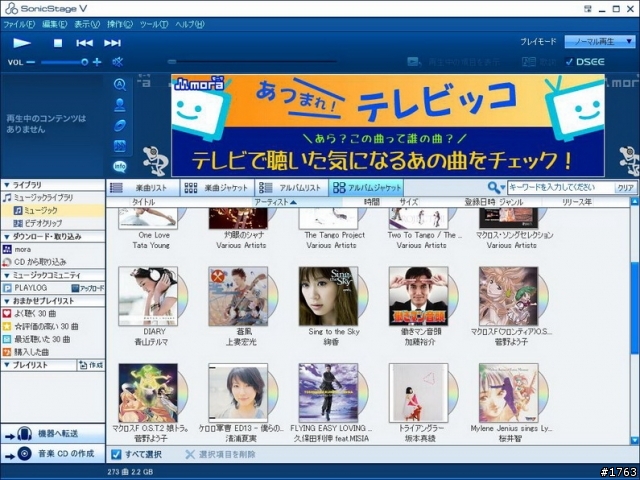Open ☆評価の高い 30 曲 playlist
640x480 pixels.
click(40, 327)
